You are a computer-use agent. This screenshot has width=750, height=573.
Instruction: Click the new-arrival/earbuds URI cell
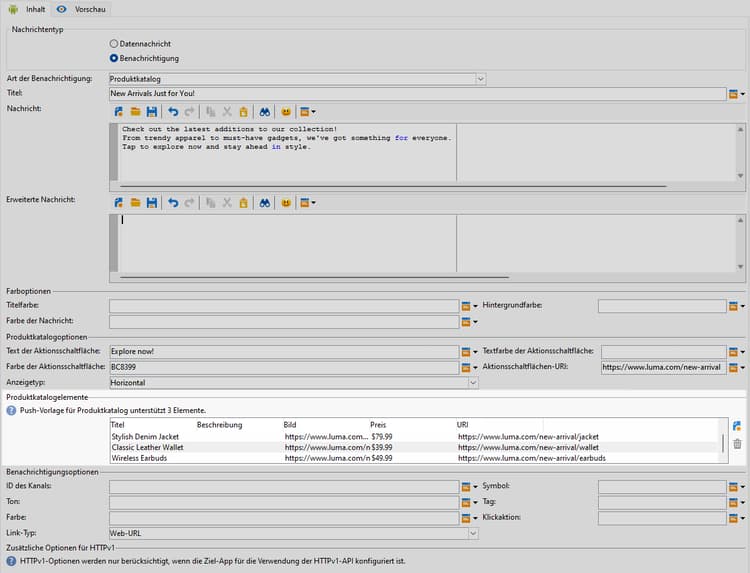pyautogui.click(x=531, y=458)
